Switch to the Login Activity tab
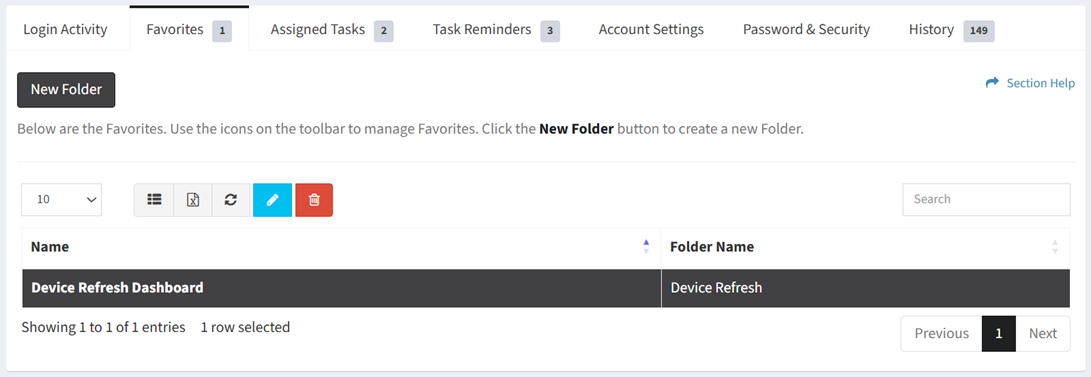The image size is (1091, 377). (x=65, y=29)
